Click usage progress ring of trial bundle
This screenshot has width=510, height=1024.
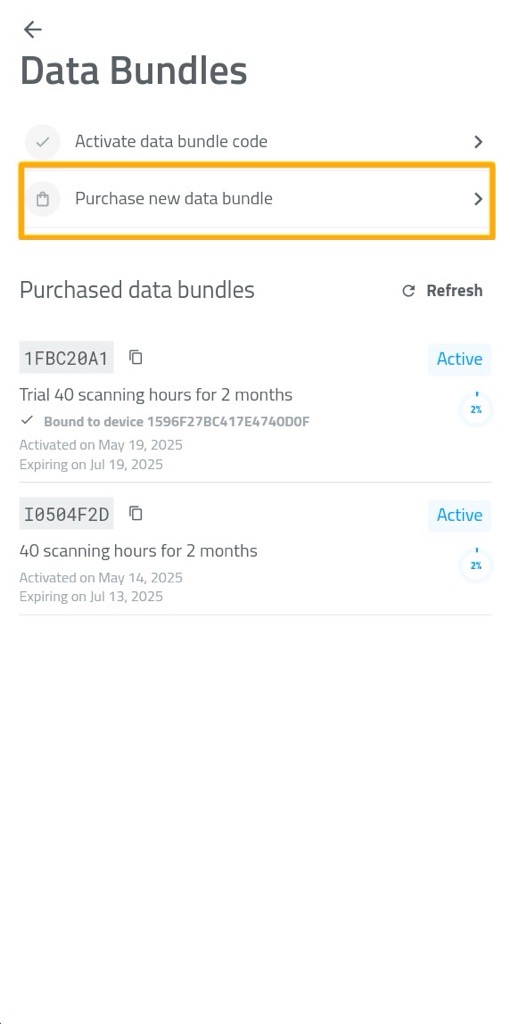[476, 410]
